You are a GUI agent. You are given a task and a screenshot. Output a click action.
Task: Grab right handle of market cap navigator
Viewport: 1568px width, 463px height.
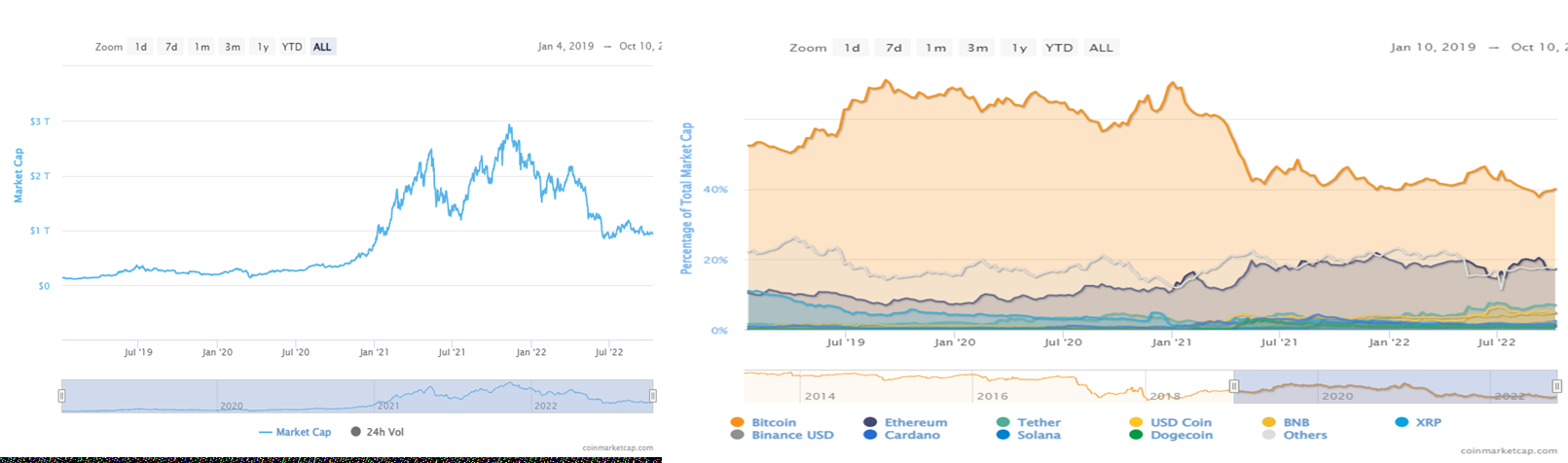(x=653, y=396)
